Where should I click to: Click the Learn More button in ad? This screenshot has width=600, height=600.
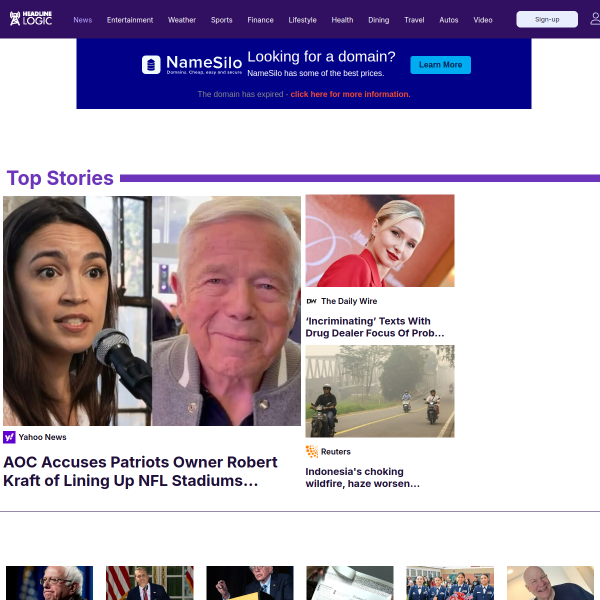click(440, 65)
